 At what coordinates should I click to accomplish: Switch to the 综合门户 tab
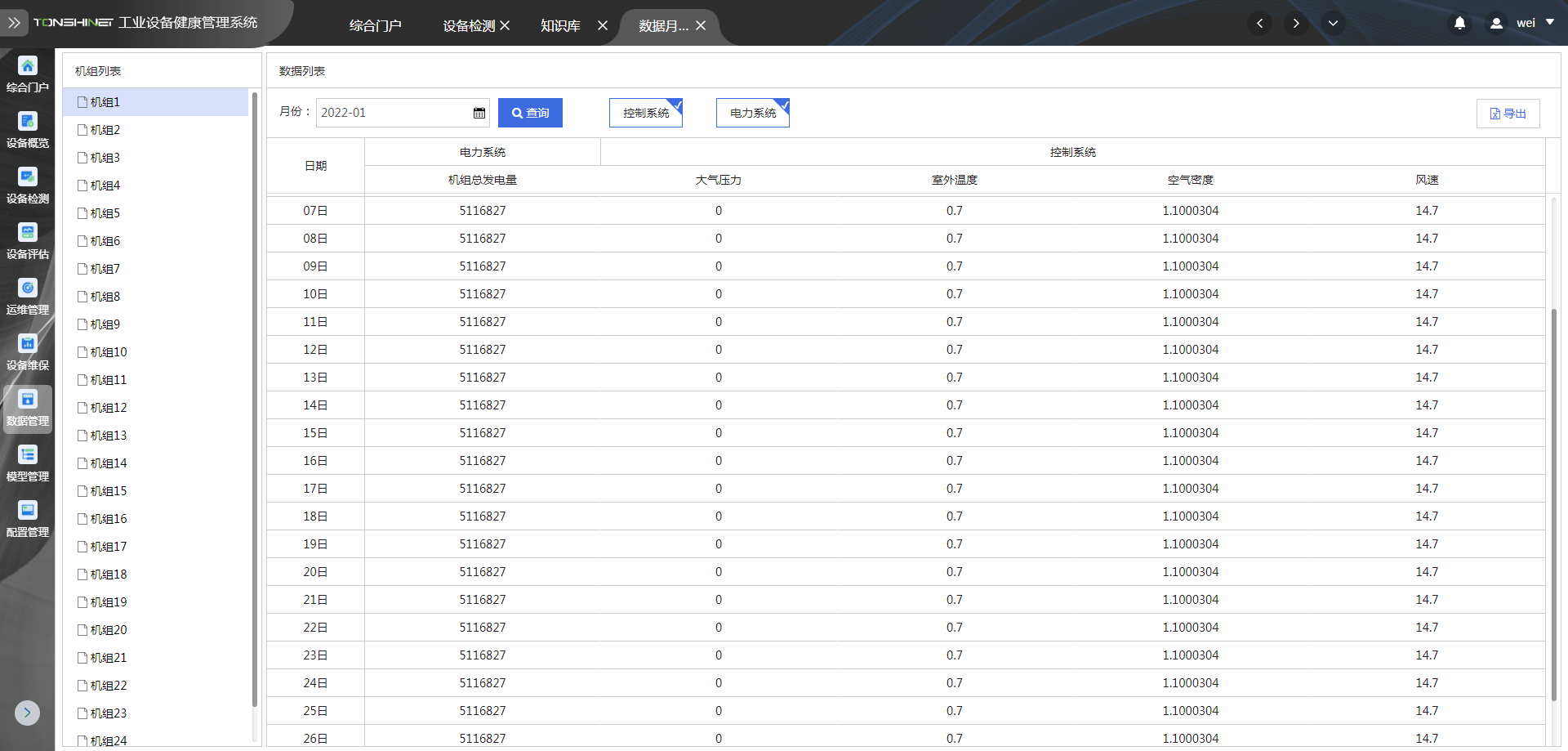[376, 26]
